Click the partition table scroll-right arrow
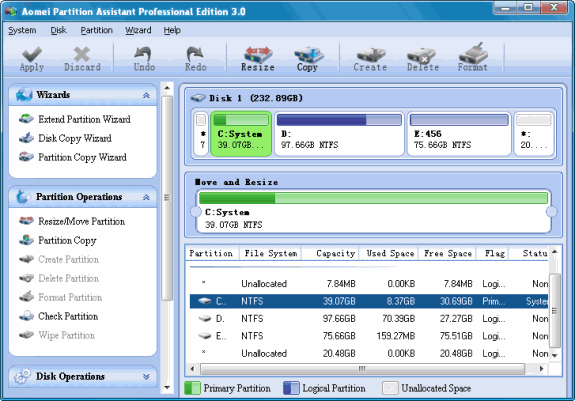 (x=542, y=369)
